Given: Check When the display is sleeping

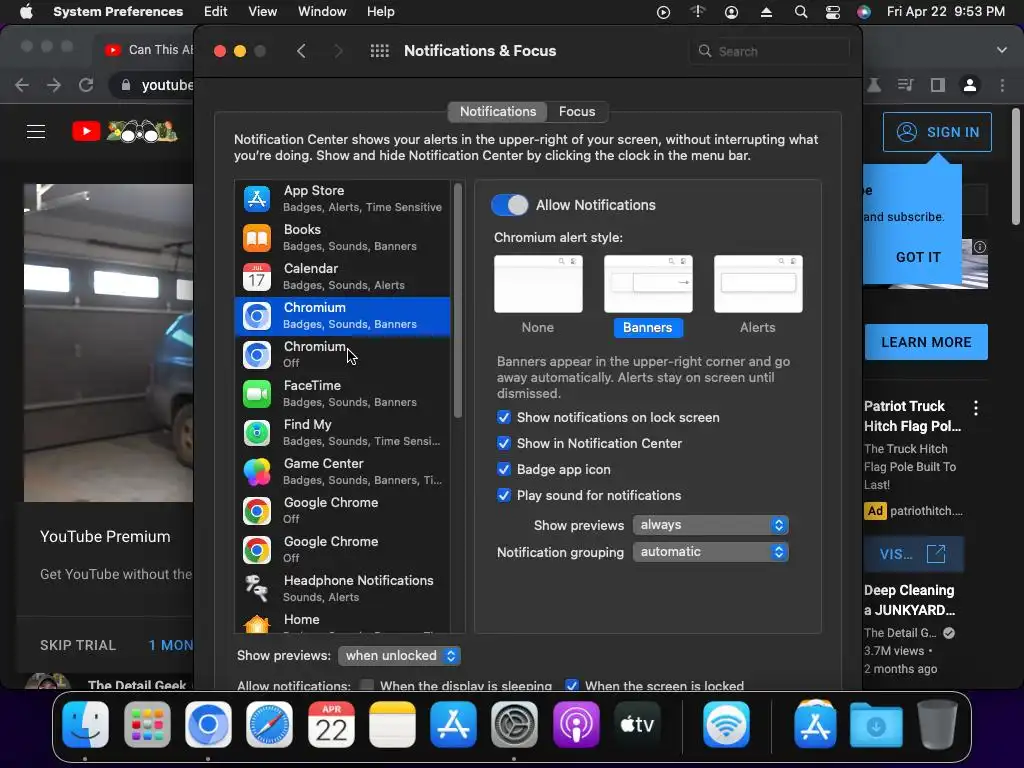Looking at the screenshot, I should coord(367,686).
